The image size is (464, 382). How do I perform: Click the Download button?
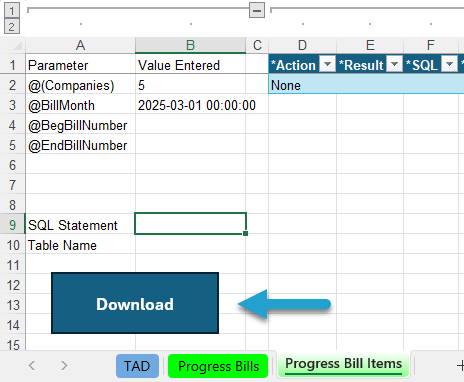[135, 303]
